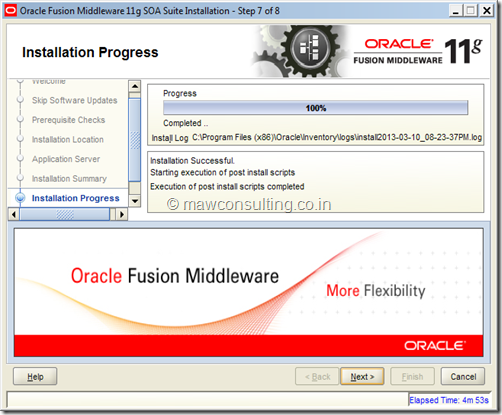This screenshot has height=415, width=502.
Task: Click the Oracle icon in title bar
Action: pos(10,11)
